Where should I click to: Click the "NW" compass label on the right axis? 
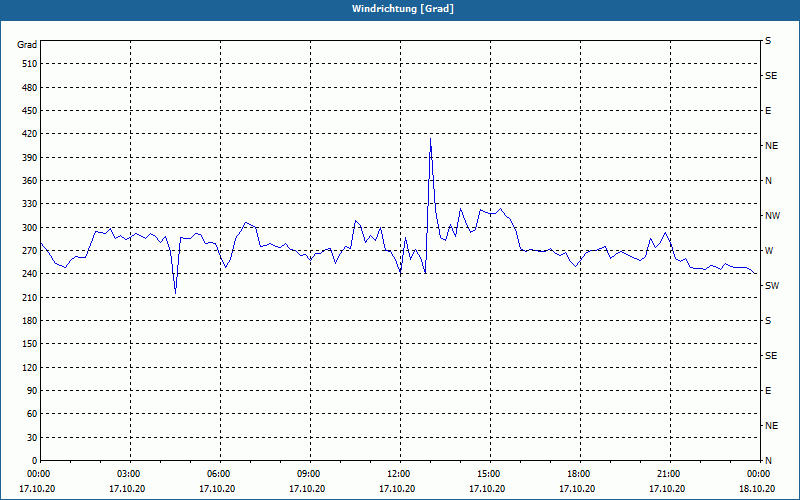pos(772,216)
